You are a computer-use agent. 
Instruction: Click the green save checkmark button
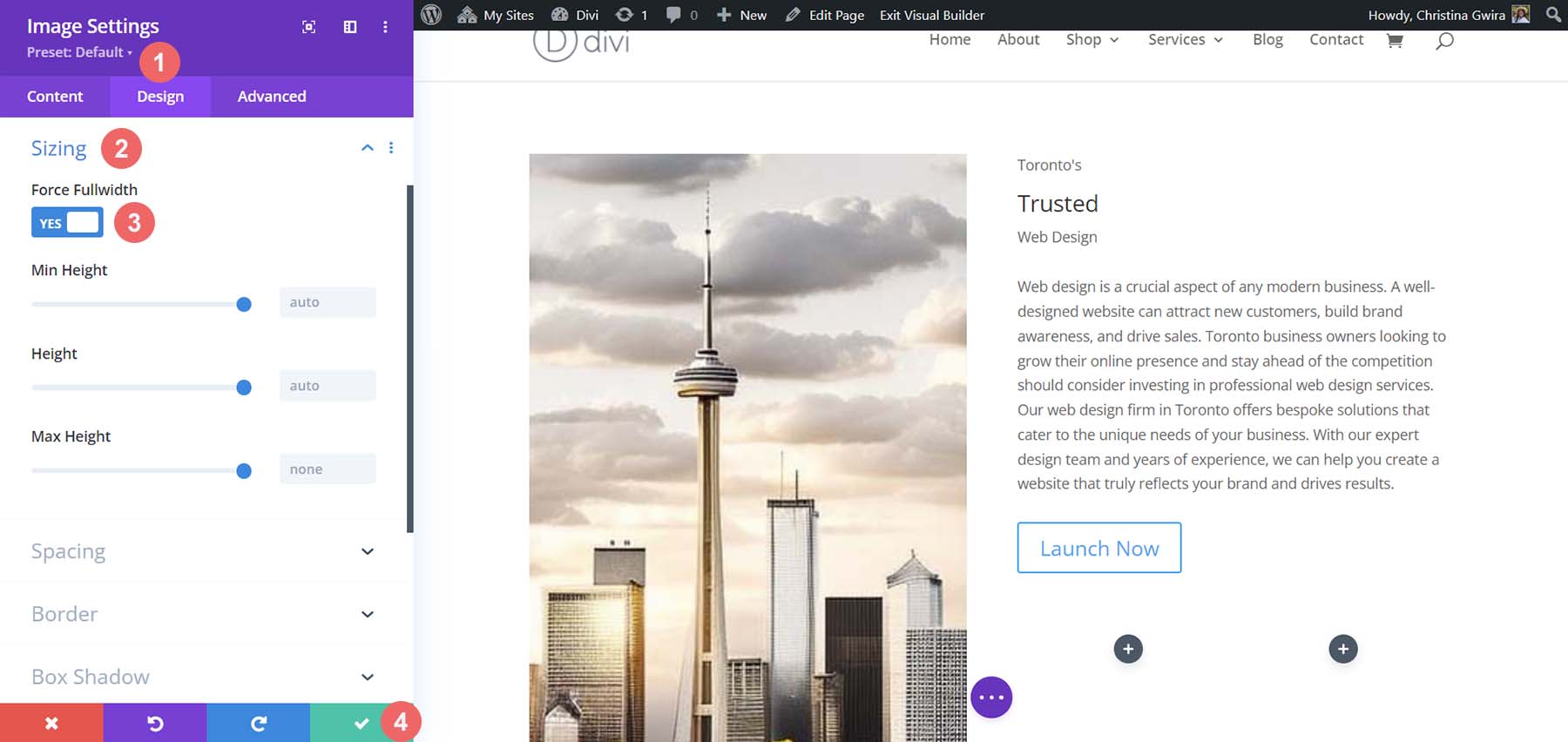[x=362, y=723]
